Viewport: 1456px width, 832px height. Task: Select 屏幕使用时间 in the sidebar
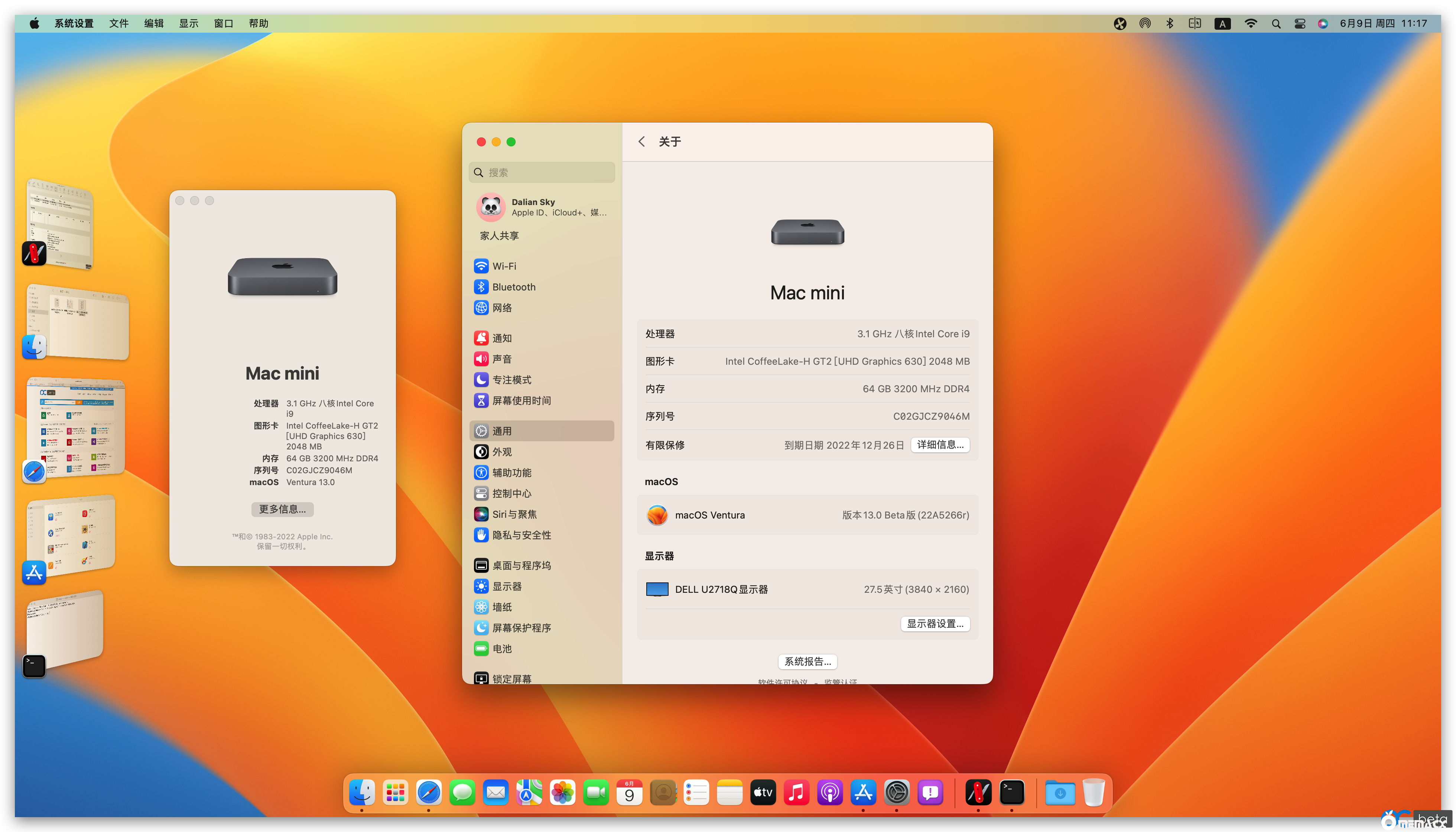521,400
